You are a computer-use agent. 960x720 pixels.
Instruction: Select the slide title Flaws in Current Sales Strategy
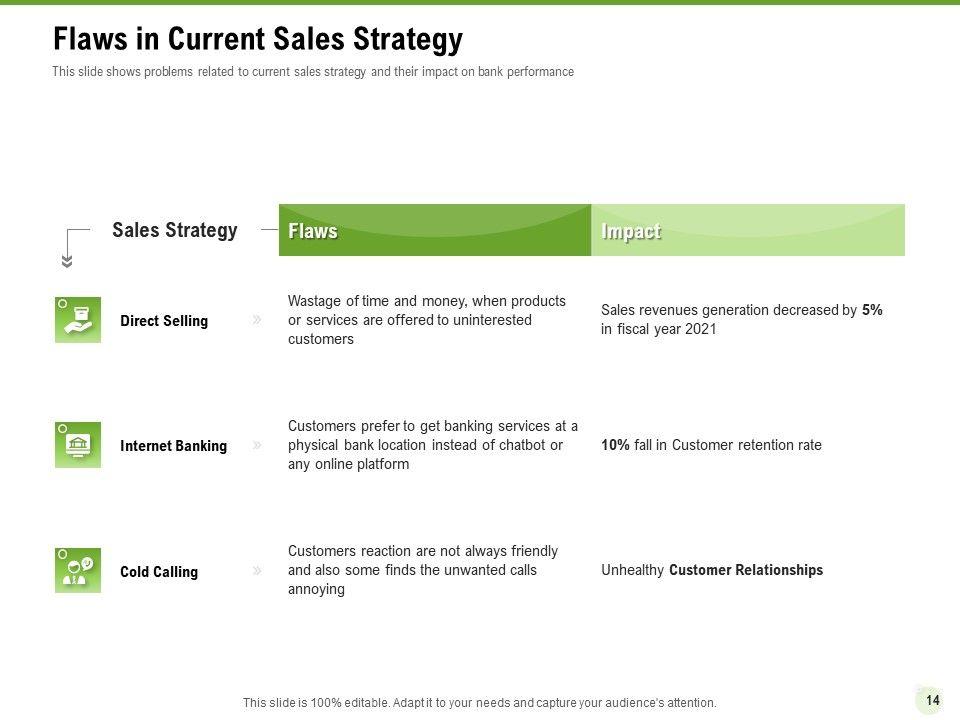(x=258, y=39)
